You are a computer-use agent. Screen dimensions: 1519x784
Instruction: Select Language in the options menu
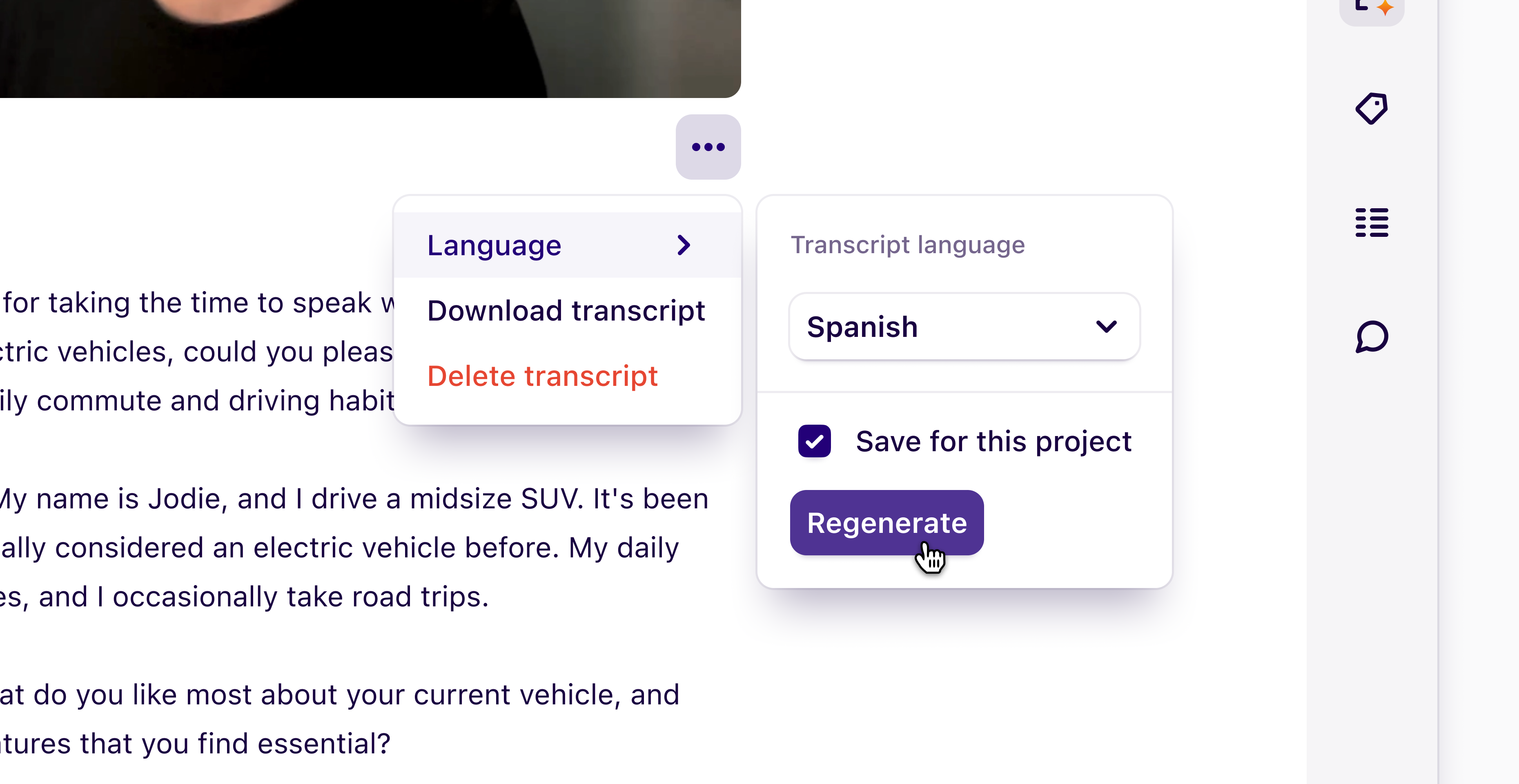click(495, 245)
